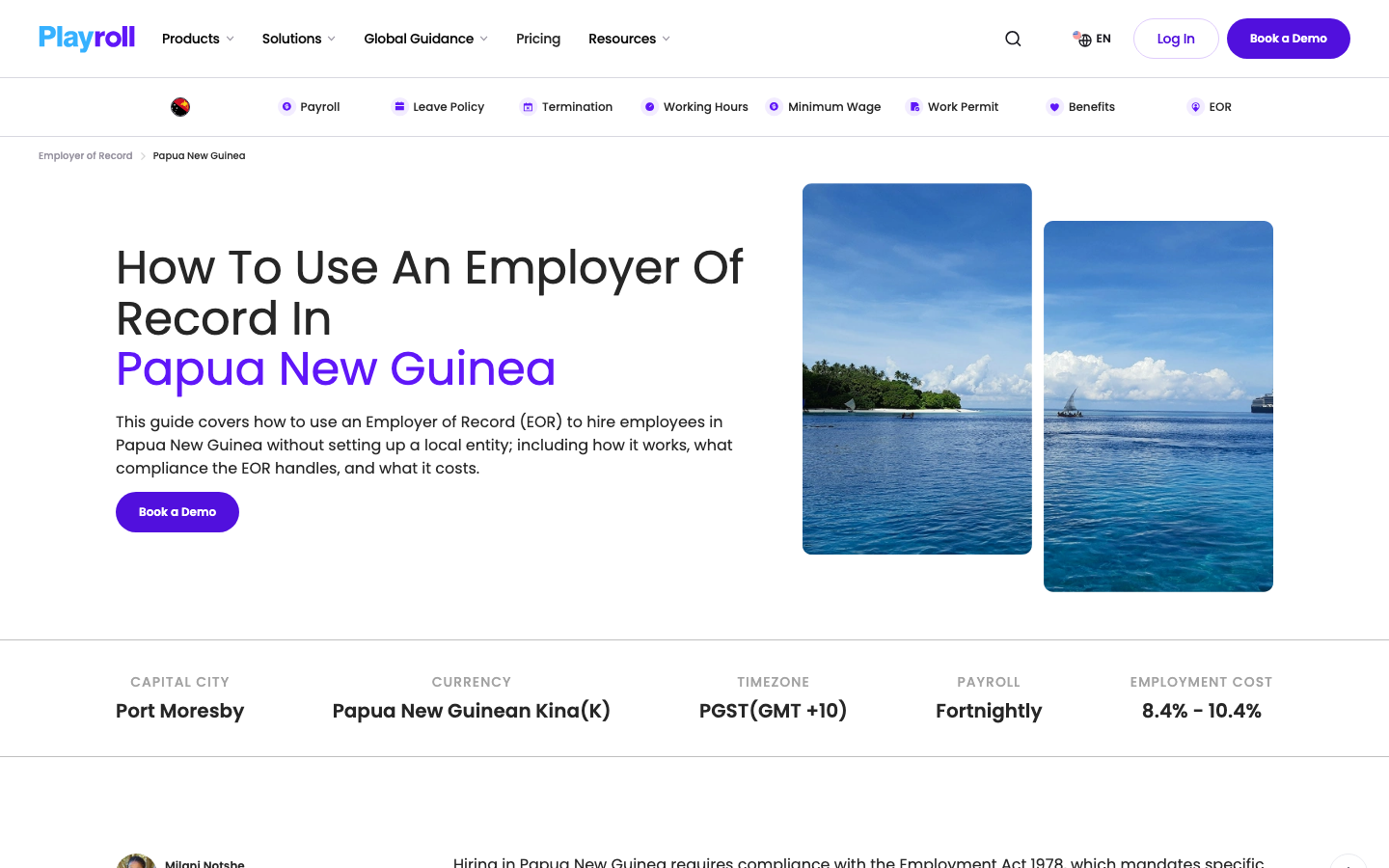Expand the Global Guidance dropdown
The height and width of the screenshot is (868, 1389).
coord(425,39)
